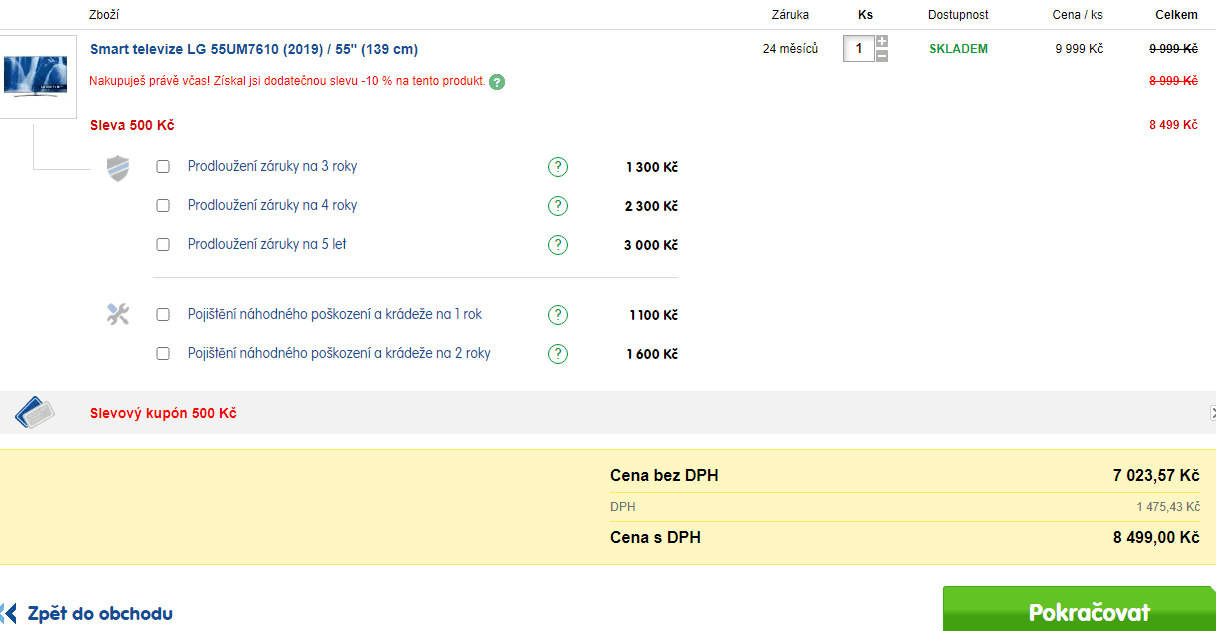Image resolution: width=1216 pixels, height=631 pixels.
Task: Increase quantity with the plus stepper
Action: point(881,42)
